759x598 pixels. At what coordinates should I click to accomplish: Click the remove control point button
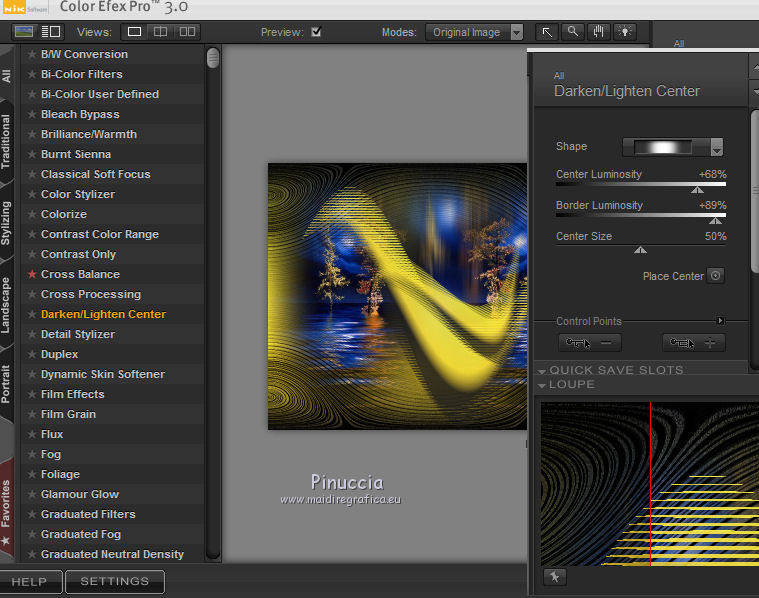click(589, 343)
